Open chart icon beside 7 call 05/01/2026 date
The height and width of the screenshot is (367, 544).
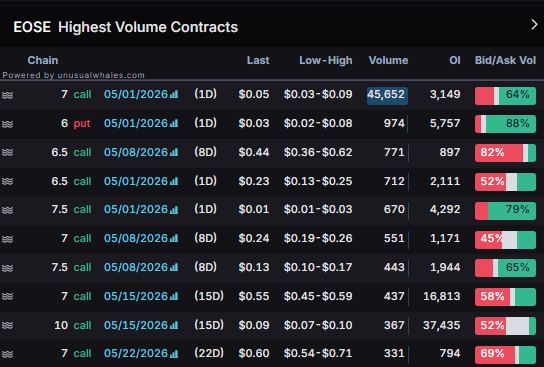174,94
